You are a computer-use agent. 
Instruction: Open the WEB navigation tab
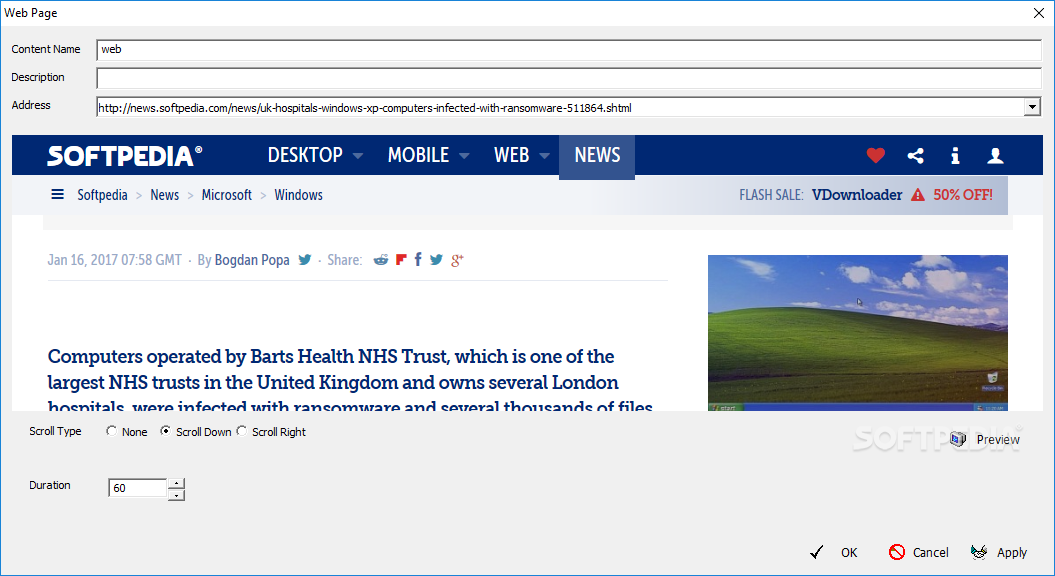point(511,155)
